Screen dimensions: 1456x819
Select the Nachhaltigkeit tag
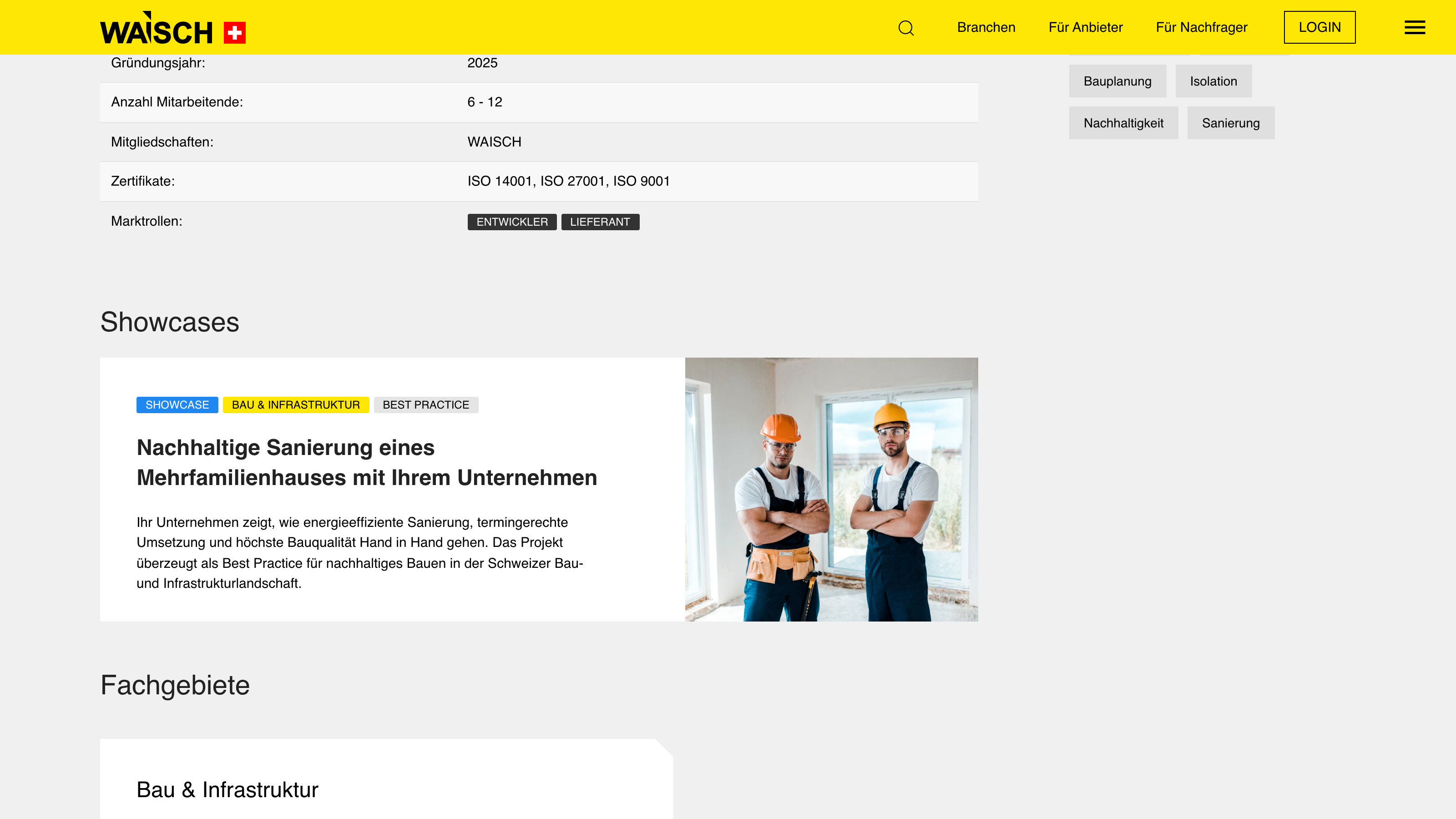[1123, 123]
